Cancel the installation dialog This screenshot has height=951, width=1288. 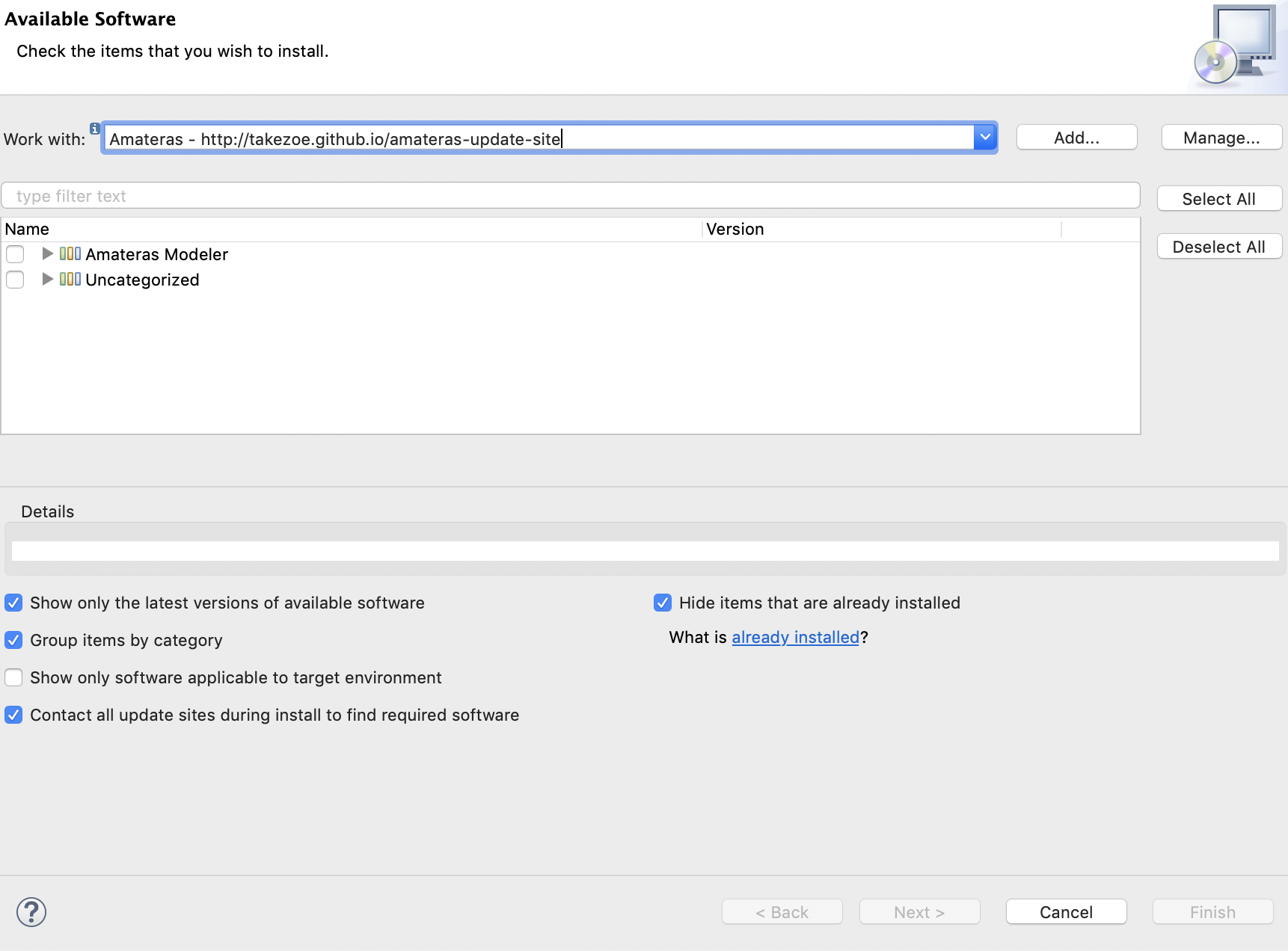coord(1065,911)
